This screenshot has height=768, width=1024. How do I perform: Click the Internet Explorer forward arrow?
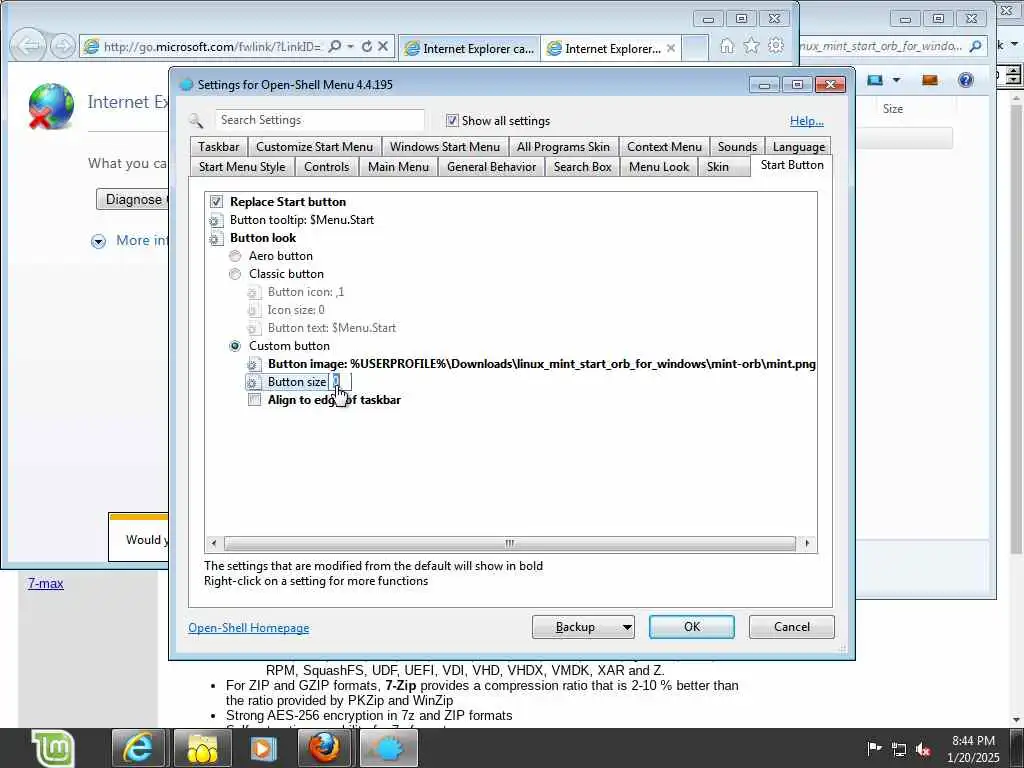click(x=63, y=46)
